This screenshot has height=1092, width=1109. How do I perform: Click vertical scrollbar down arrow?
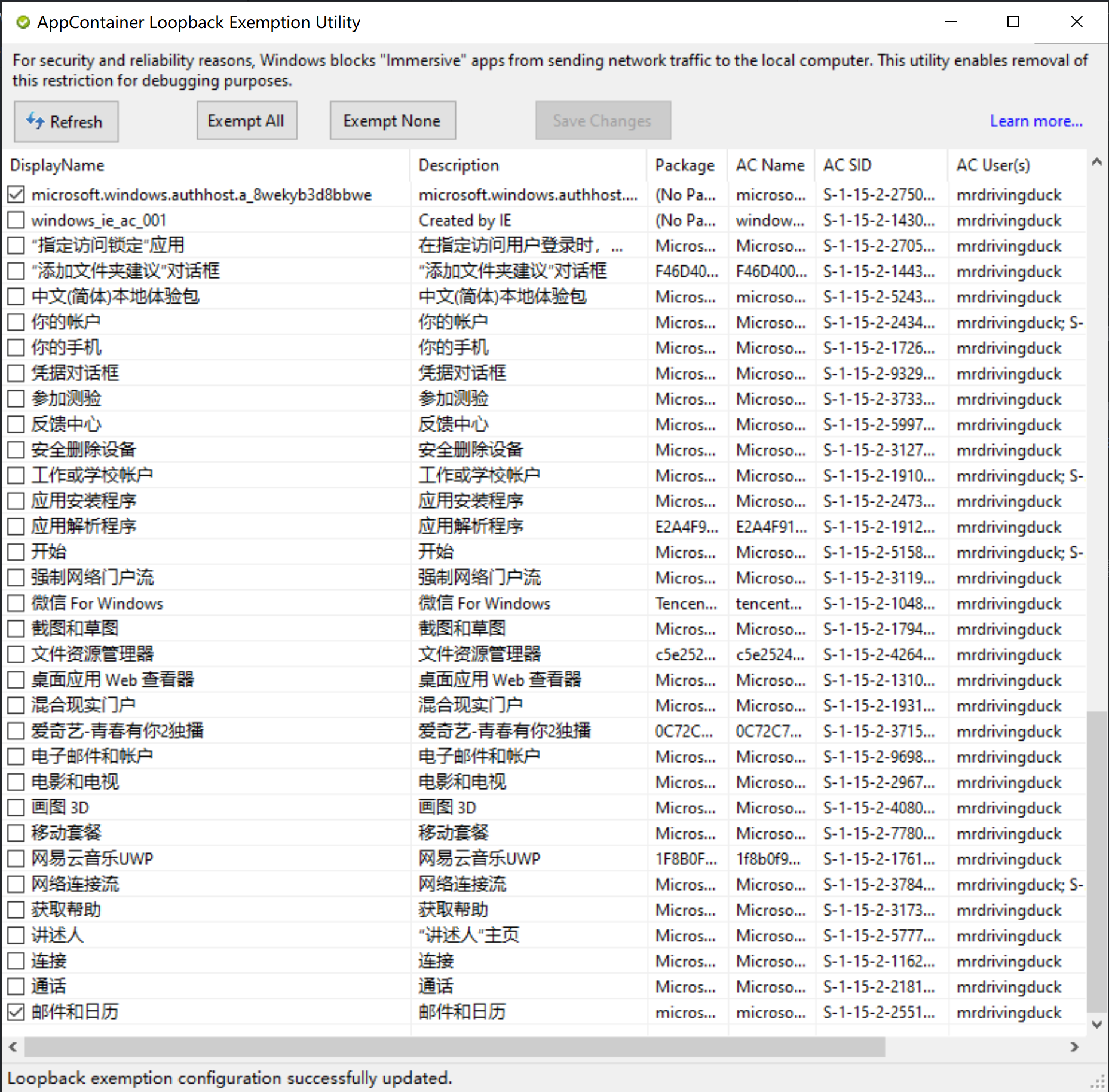click(x=1096, y=1024)
